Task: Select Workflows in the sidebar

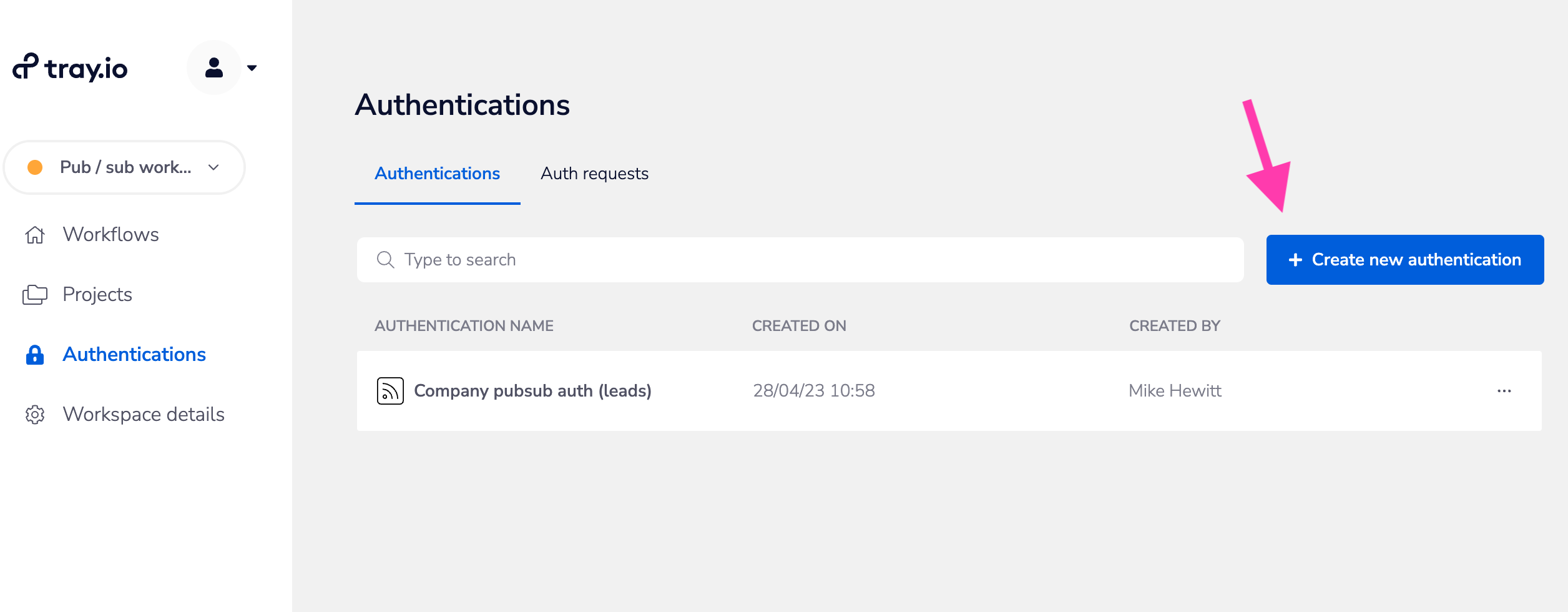Action: [110, 235]
